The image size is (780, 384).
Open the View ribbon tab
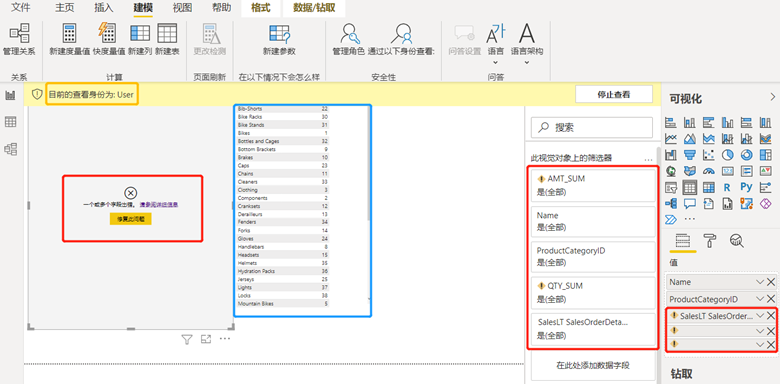click(183, 7)
